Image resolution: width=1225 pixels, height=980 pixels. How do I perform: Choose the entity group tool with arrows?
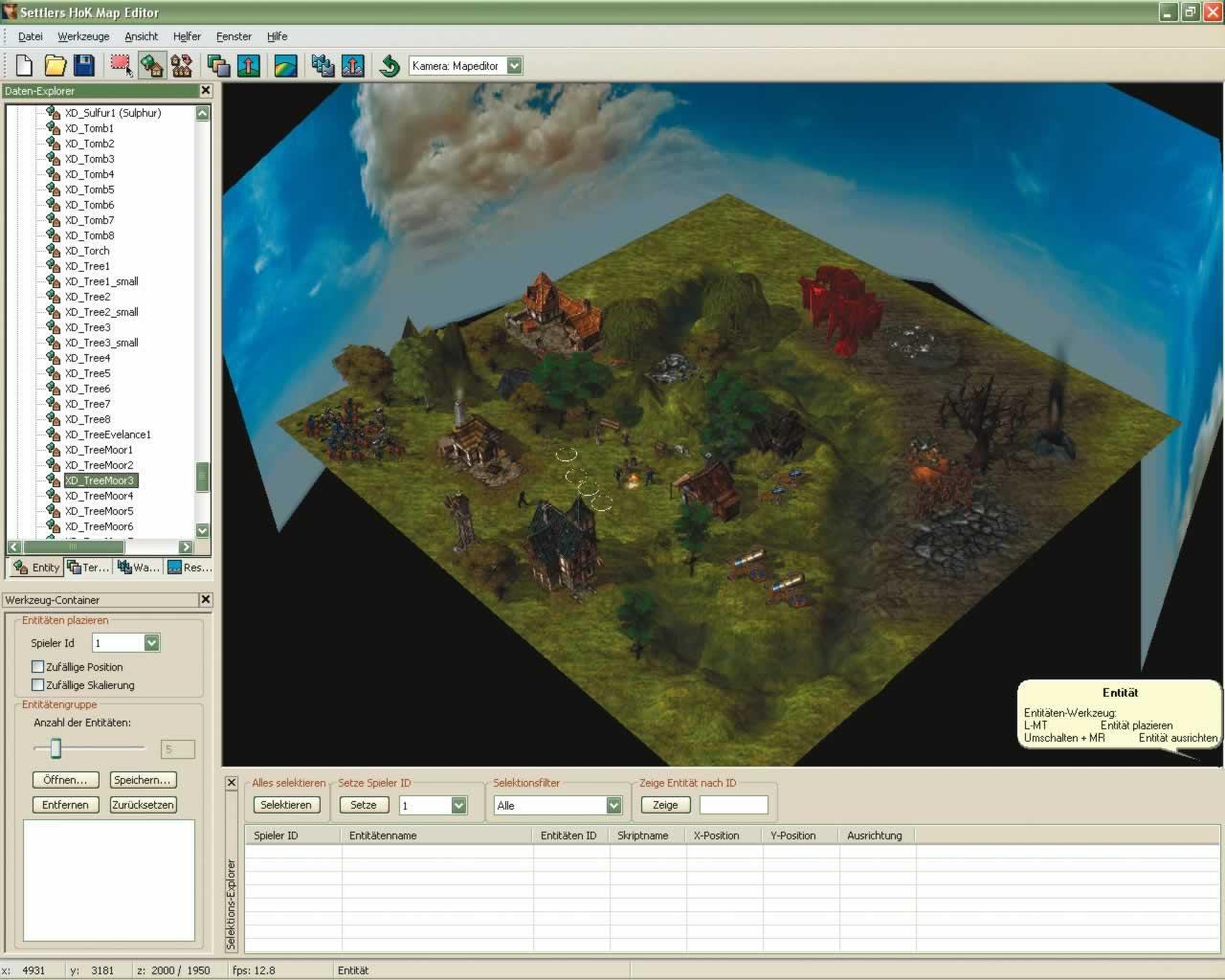(x=181, y=65)
